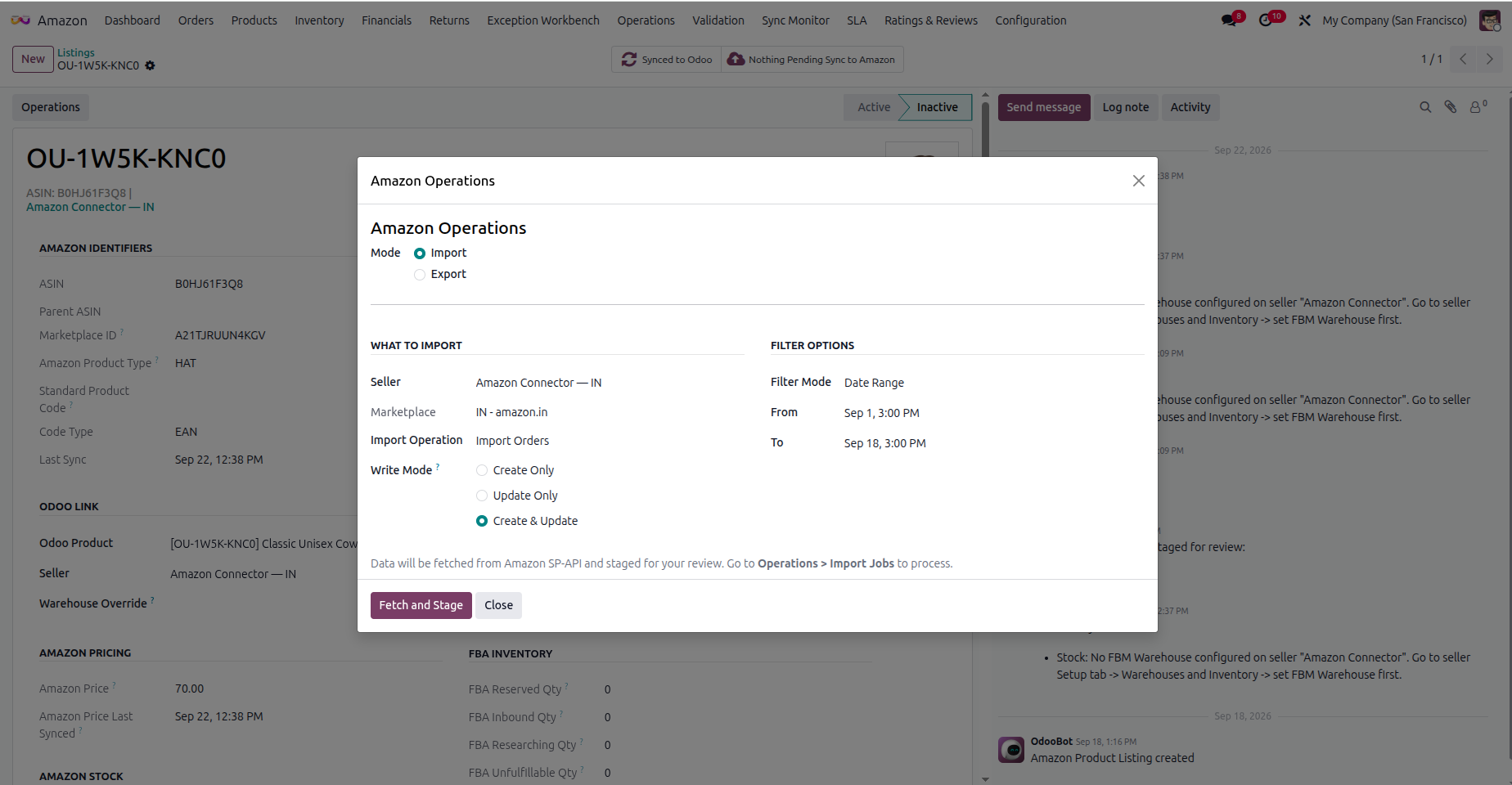Open the conversations messages icon
1512x785 pixels.
click(1230, 20)
